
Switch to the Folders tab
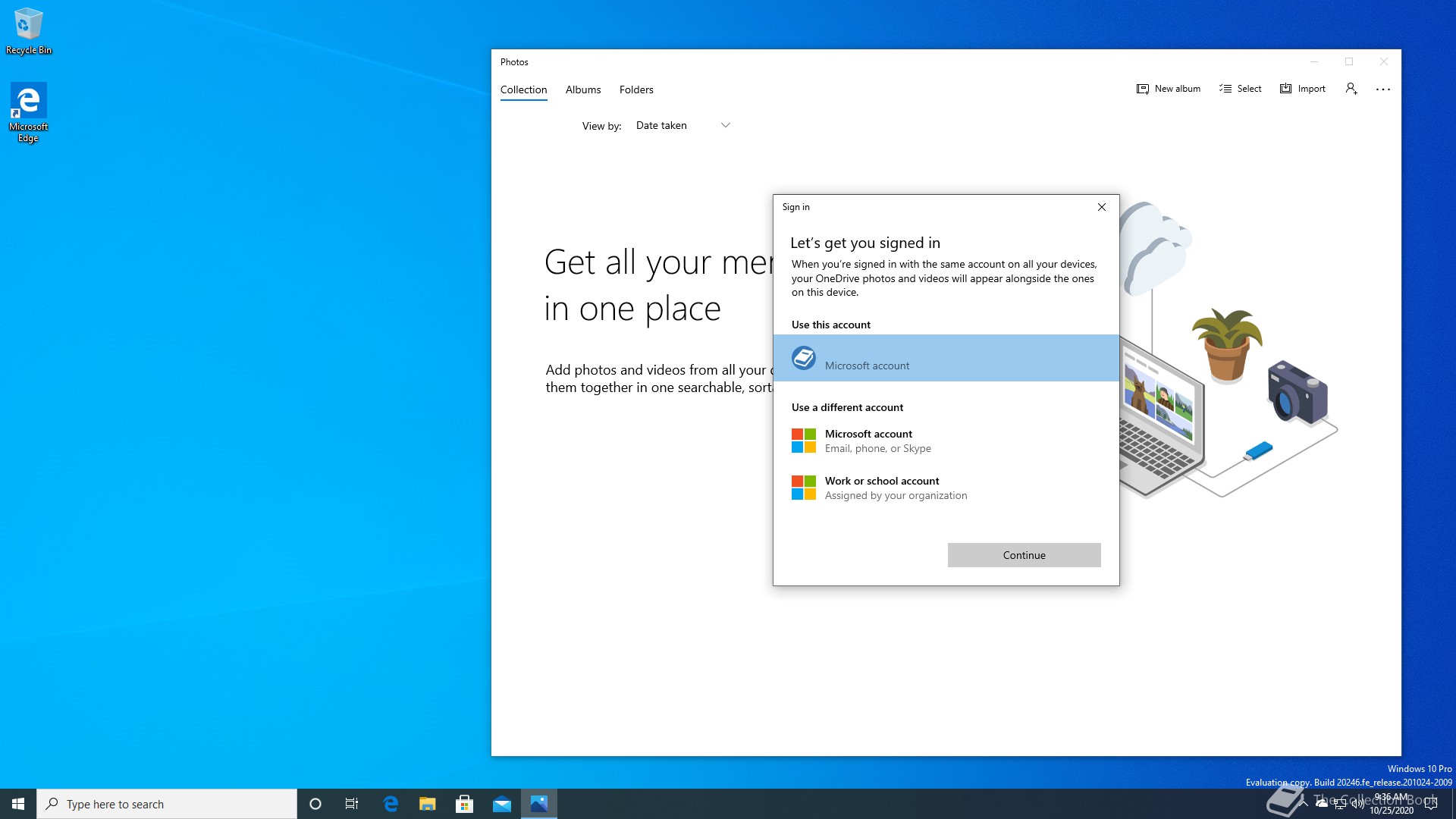636,89
